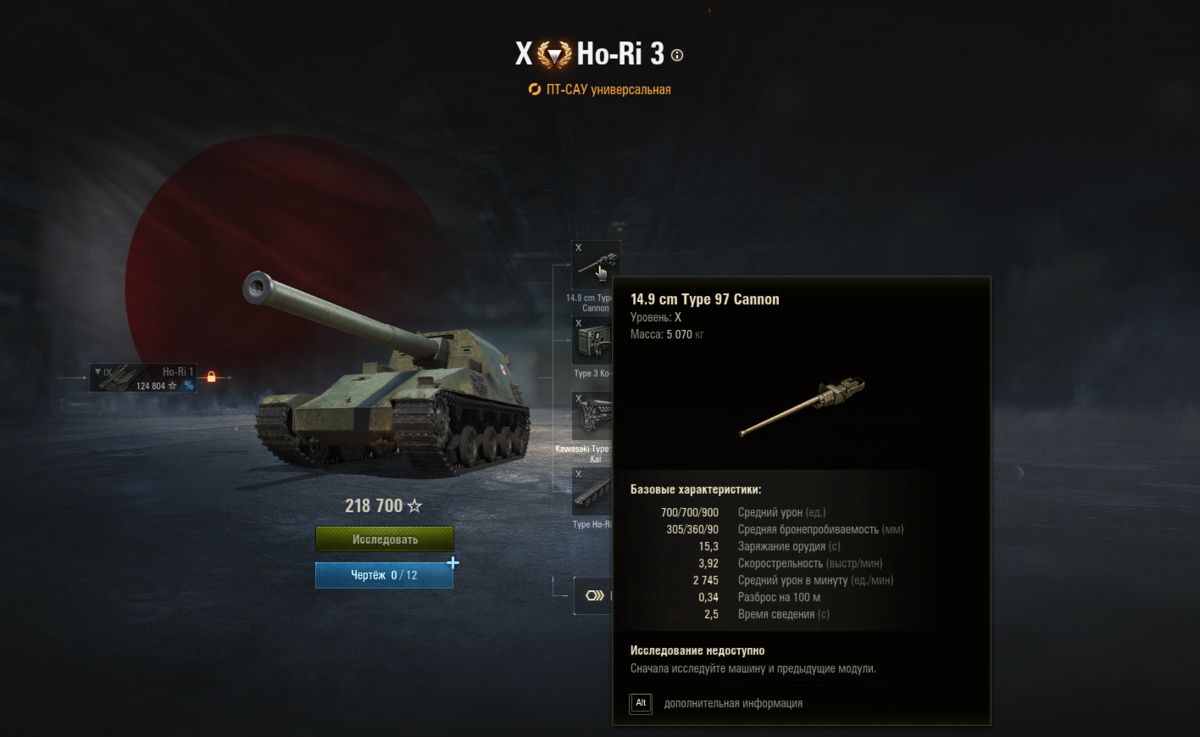Click the cannon preview image in the tooltip
1200x737 pixels.
click(x=802, y=407)
